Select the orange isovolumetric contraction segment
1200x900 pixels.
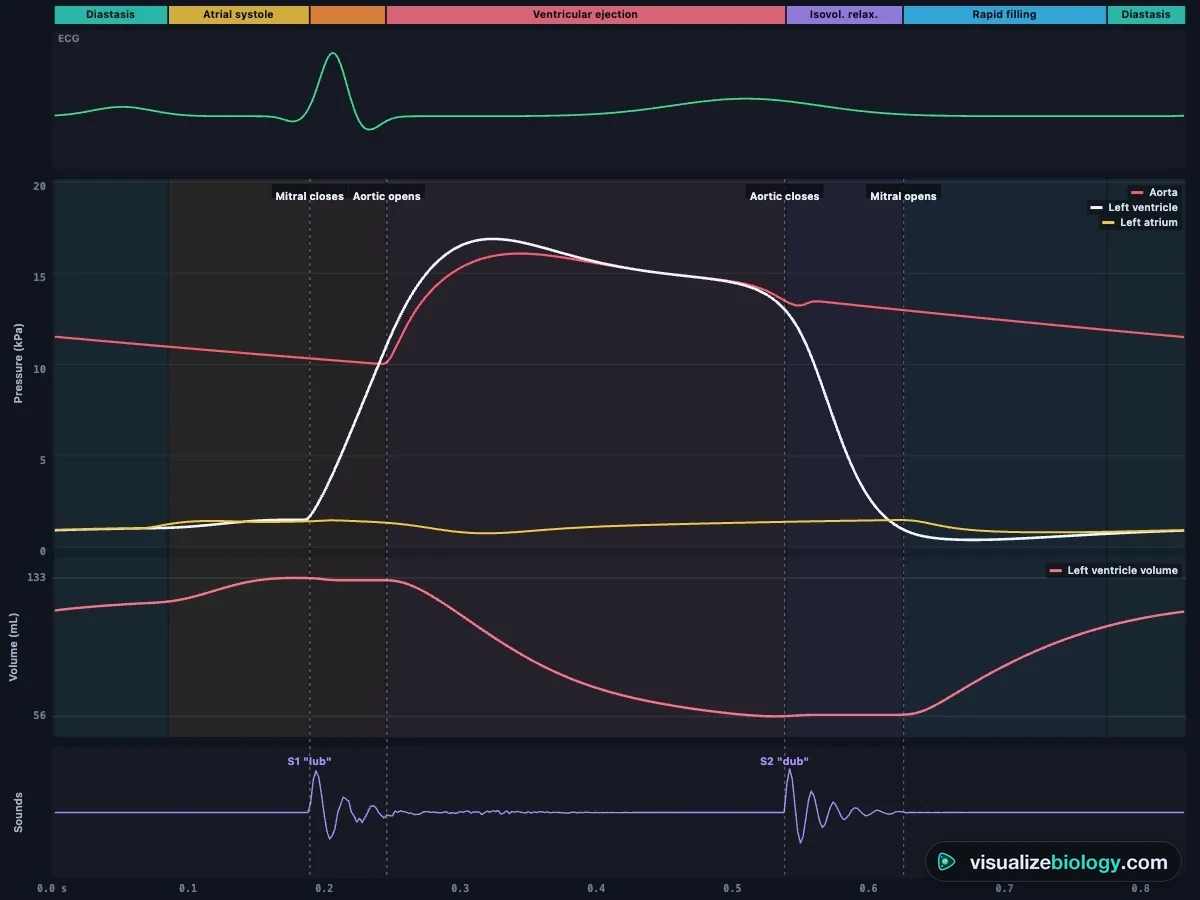click(348, 15)
